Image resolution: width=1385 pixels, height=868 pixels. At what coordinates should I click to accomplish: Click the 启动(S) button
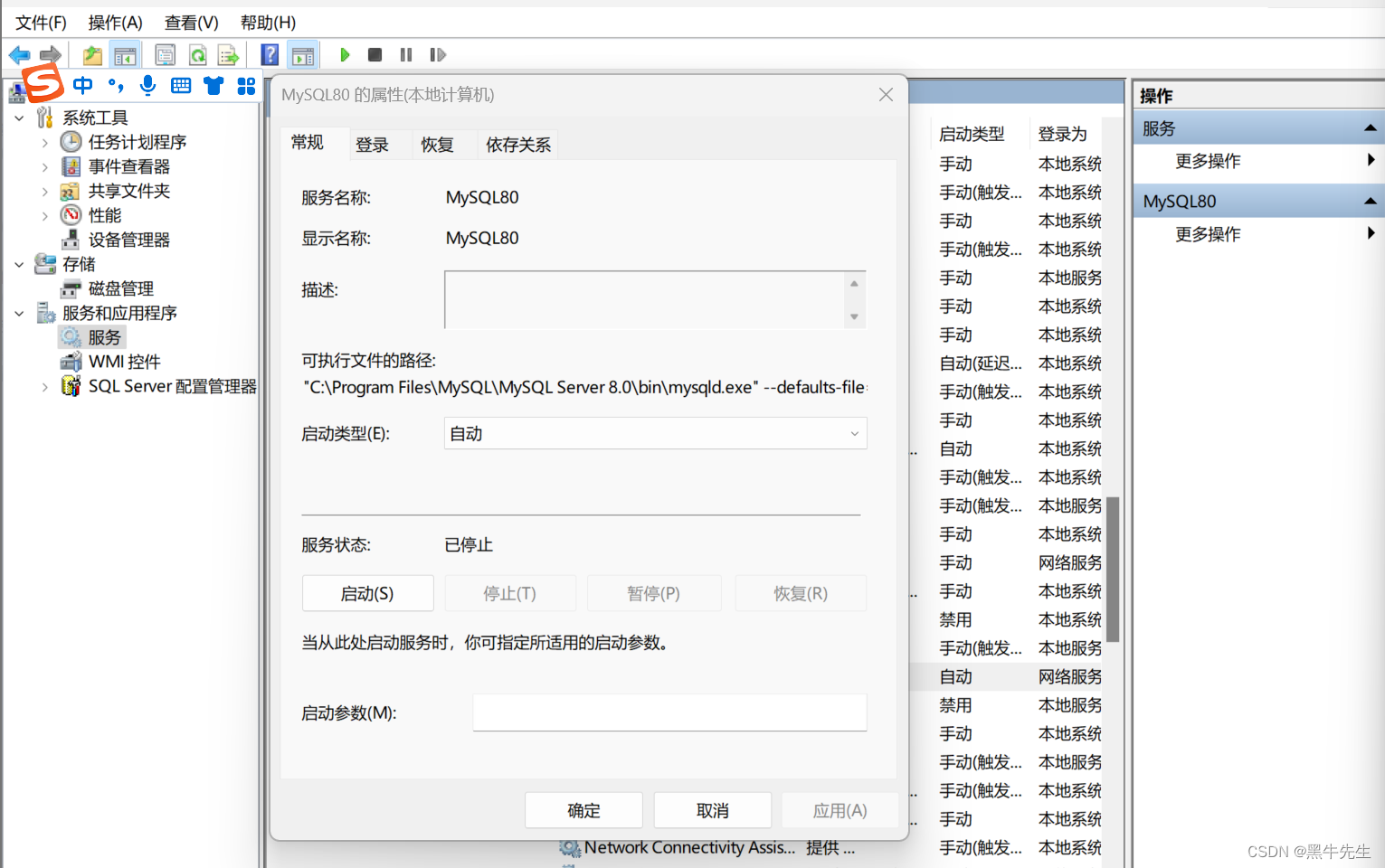click(367, 593)
